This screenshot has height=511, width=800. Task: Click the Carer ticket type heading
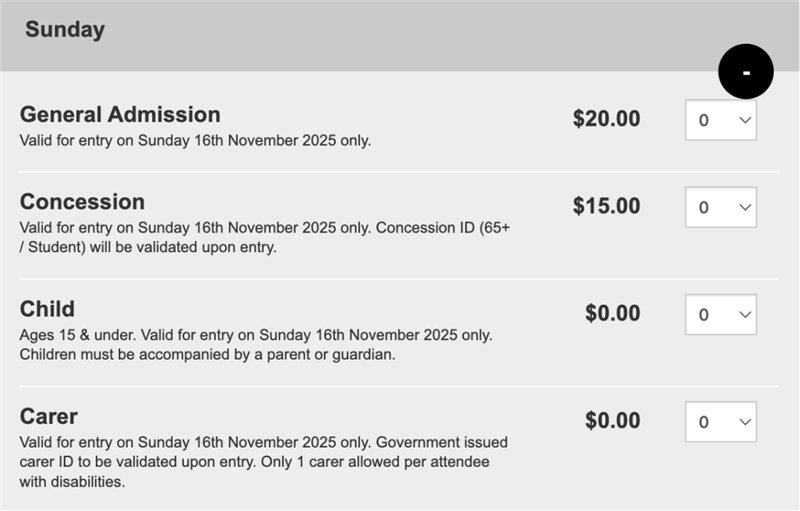(49, 416)
